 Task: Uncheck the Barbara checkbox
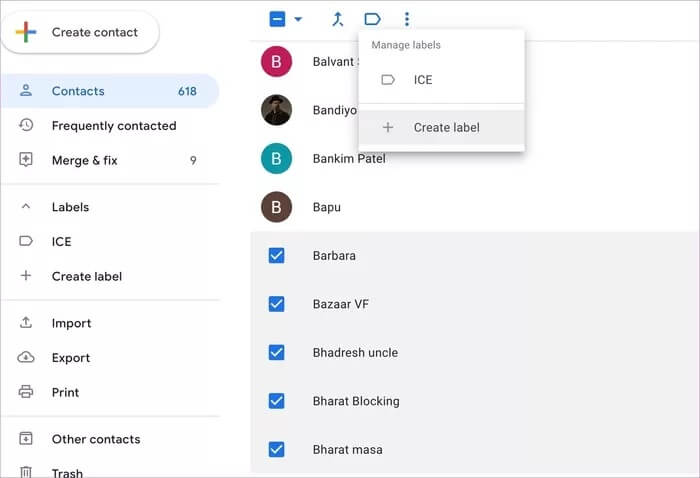pos(277,256)
